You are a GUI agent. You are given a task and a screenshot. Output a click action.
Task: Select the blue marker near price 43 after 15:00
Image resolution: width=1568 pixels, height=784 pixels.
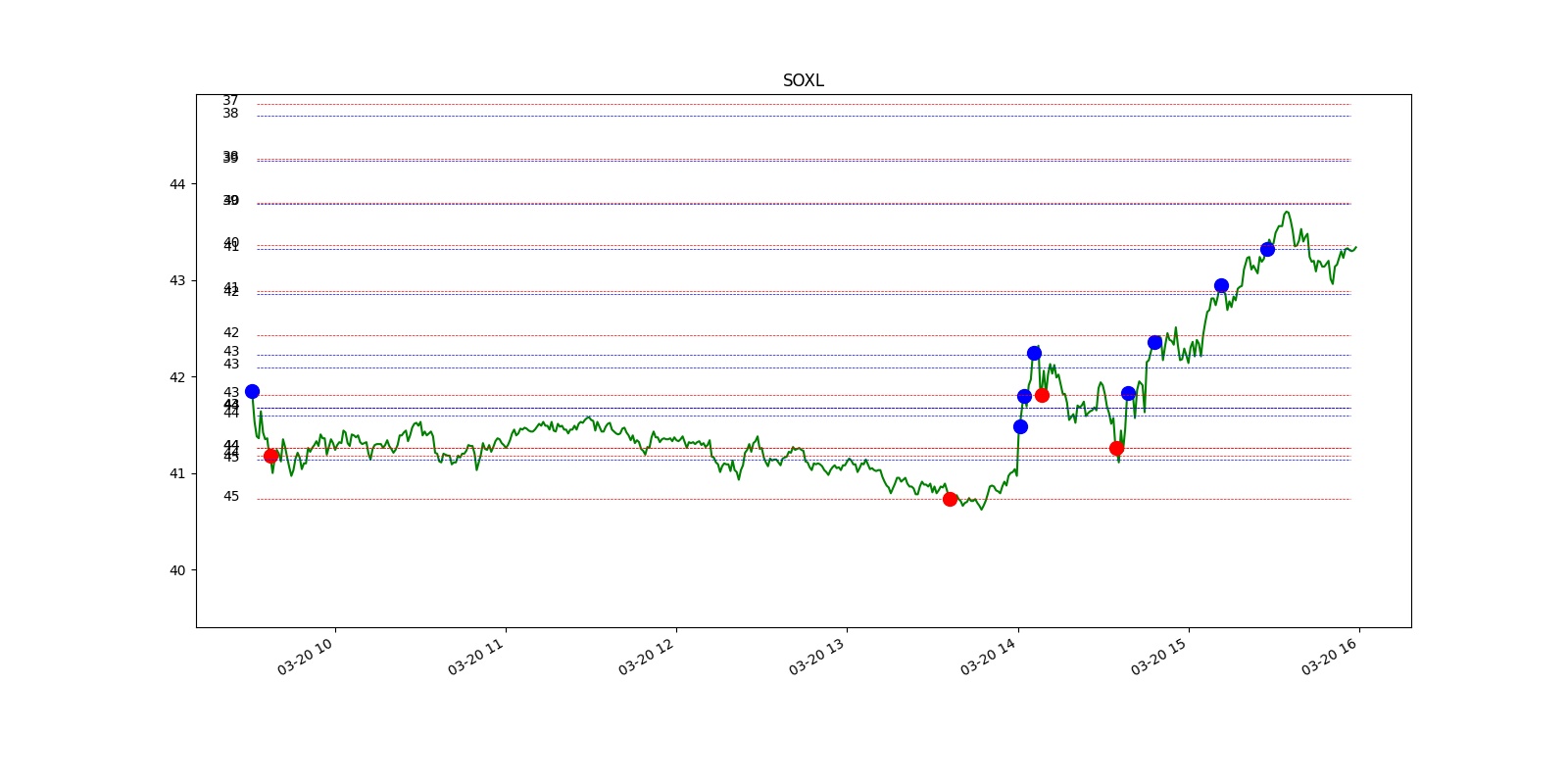point(1221,285)
